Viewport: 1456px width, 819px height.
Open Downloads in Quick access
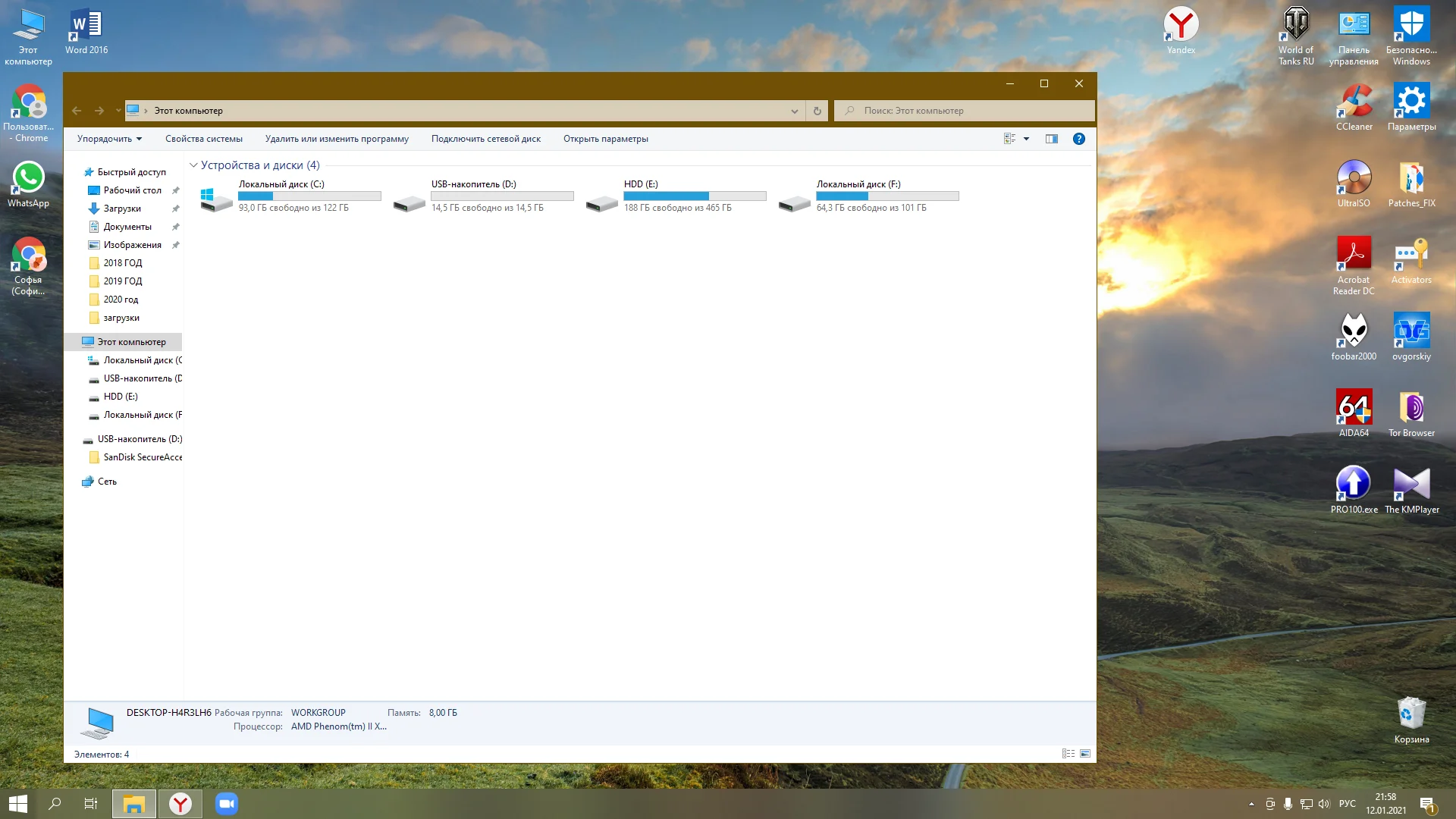(x=122, y=209)
